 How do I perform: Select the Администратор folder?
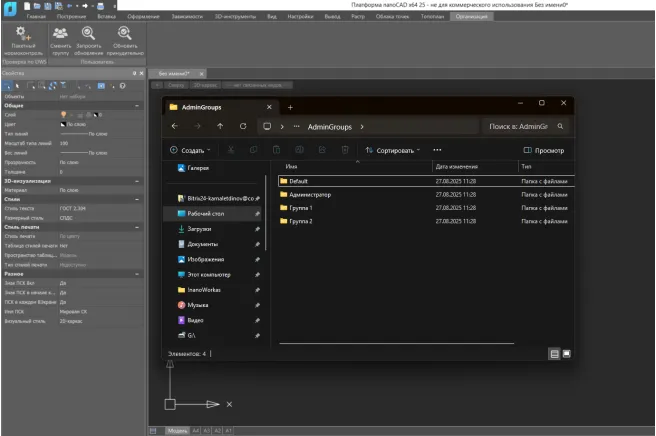(310, 194)
